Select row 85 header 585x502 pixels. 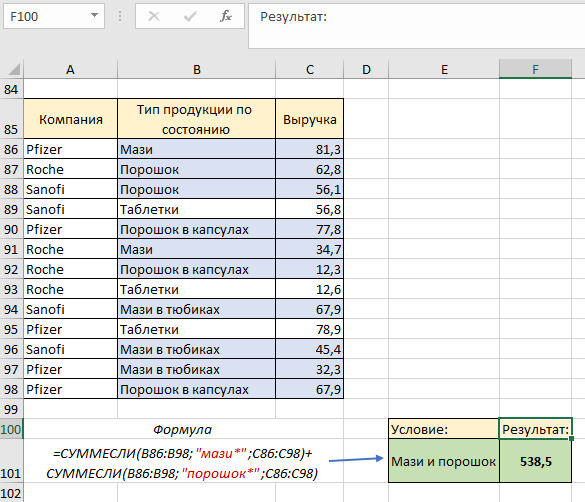coord(11,119)
